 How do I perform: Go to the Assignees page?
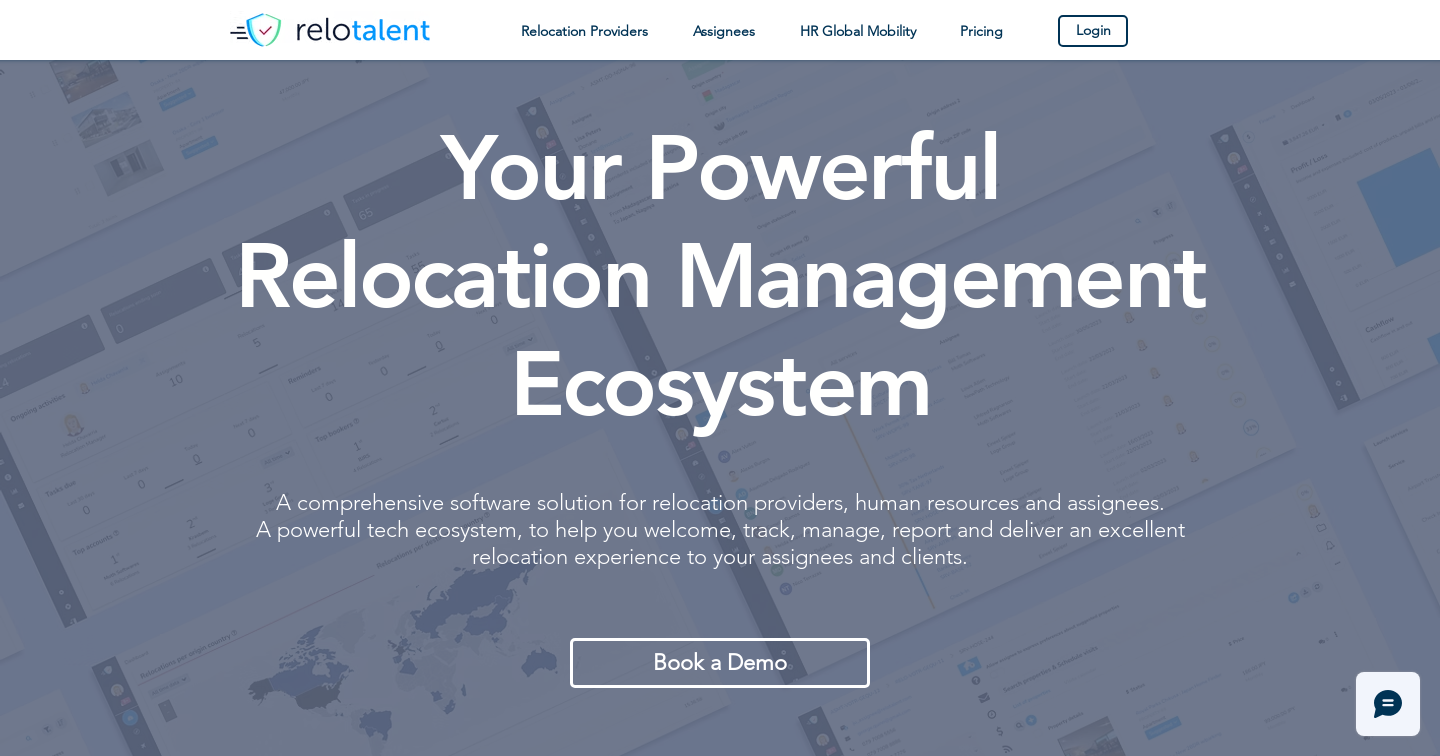click(x=724, y=31)
